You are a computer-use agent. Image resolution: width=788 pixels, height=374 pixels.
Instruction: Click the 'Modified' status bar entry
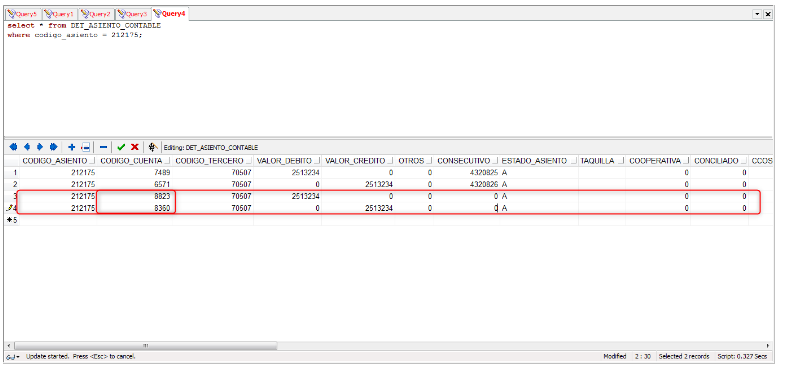click(x=616, y=356)
